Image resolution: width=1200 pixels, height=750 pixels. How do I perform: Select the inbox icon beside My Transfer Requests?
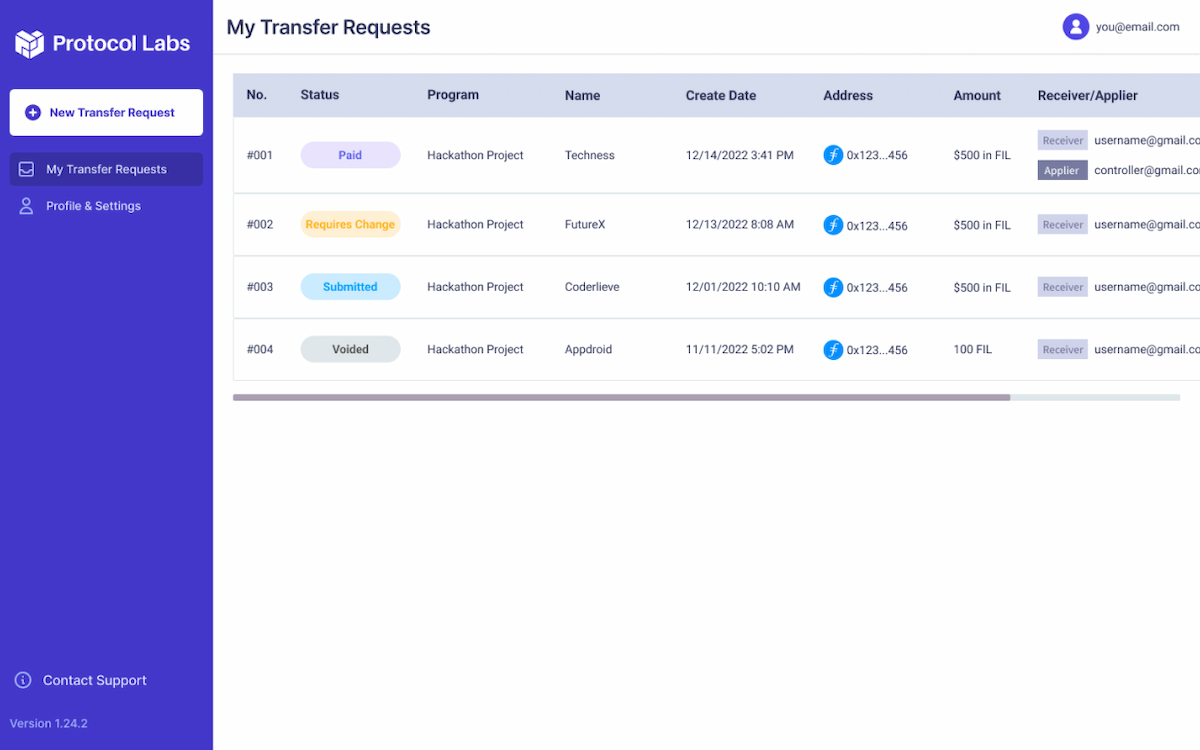[x=25, y=169]
